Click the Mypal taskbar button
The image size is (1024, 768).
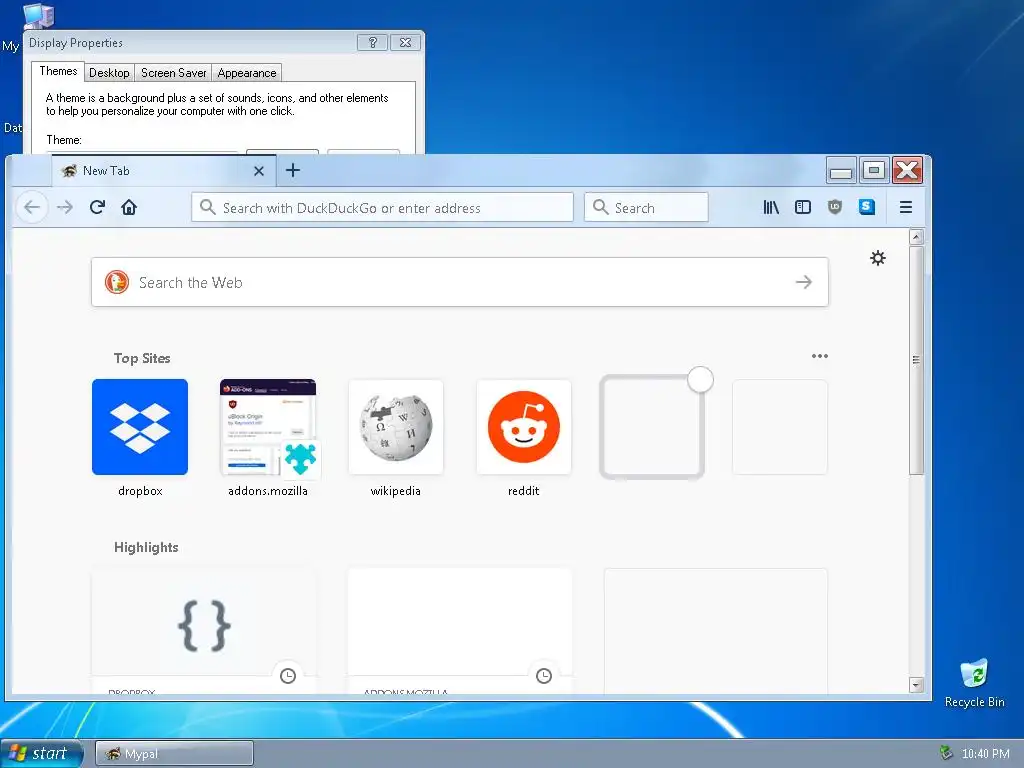tap(174, 754)
